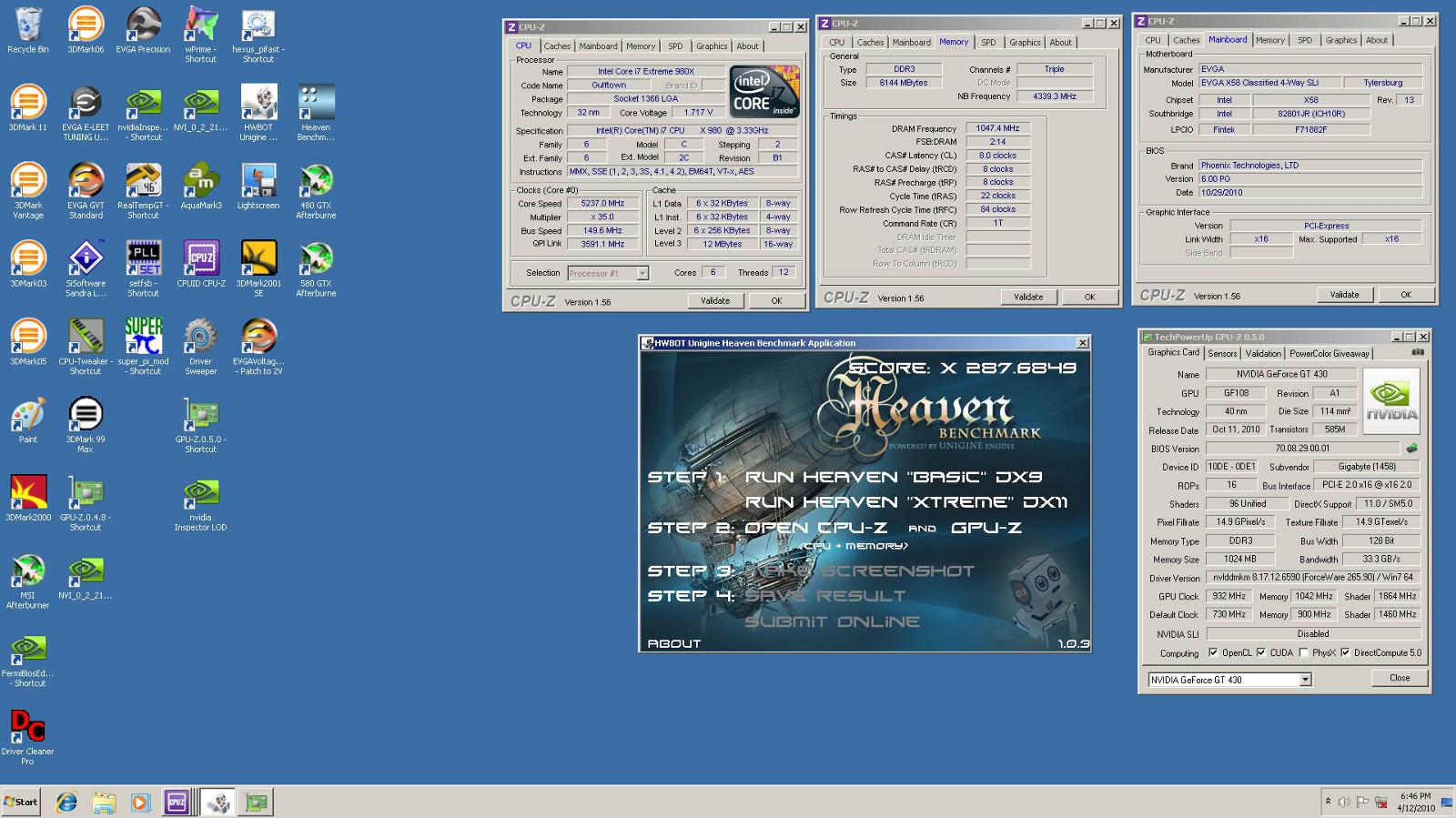The width and height of the screenshot is (1456, 818).
Task: Click GPU-Z BIOS save chip icon
Action: tap(1411, 448)
